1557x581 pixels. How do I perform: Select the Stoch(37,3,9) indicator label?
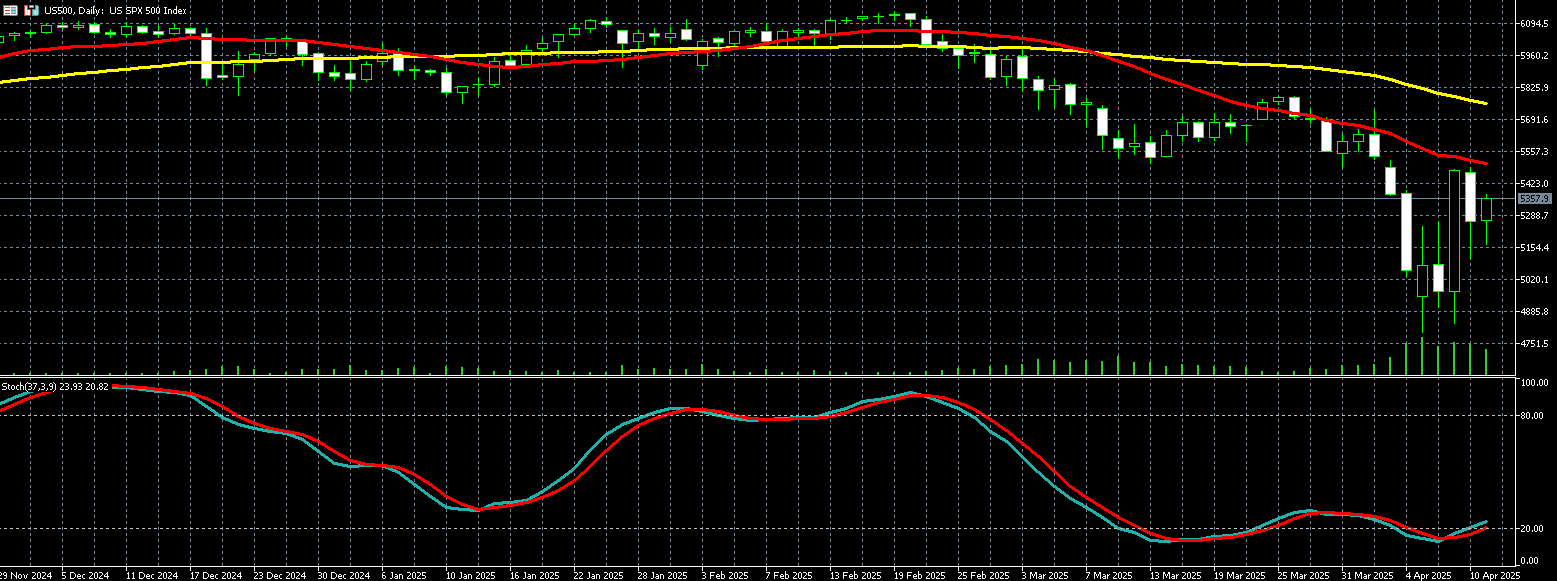point(28,386)
